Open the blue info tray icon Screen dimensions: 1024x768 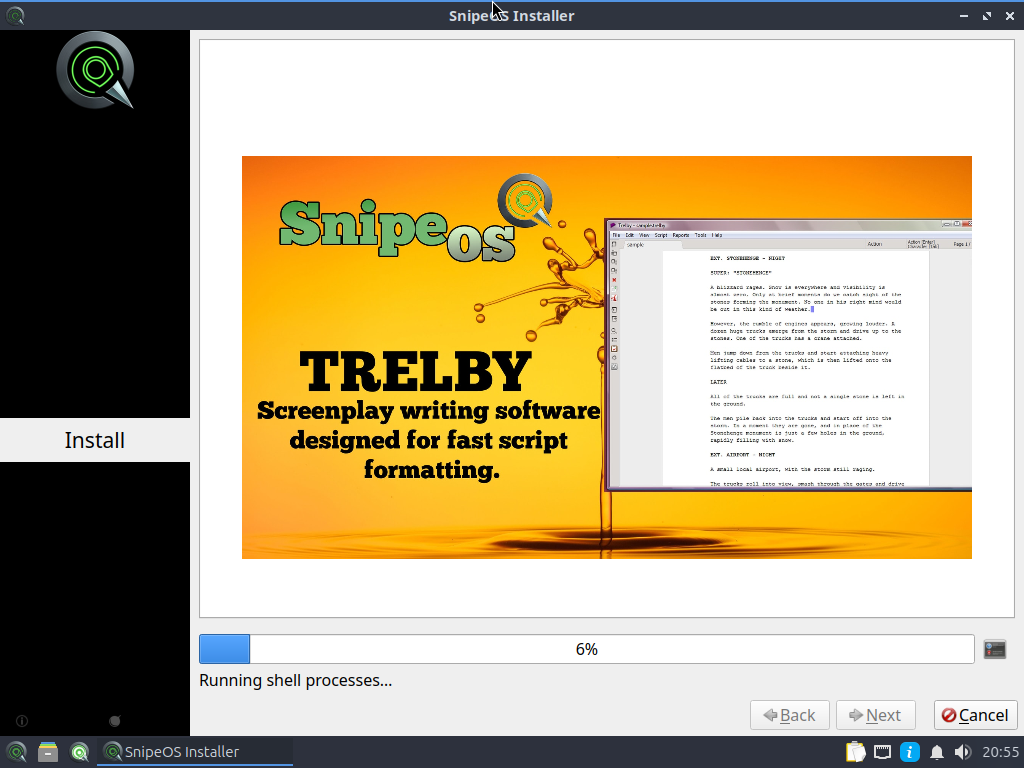(x=910, y=752)
